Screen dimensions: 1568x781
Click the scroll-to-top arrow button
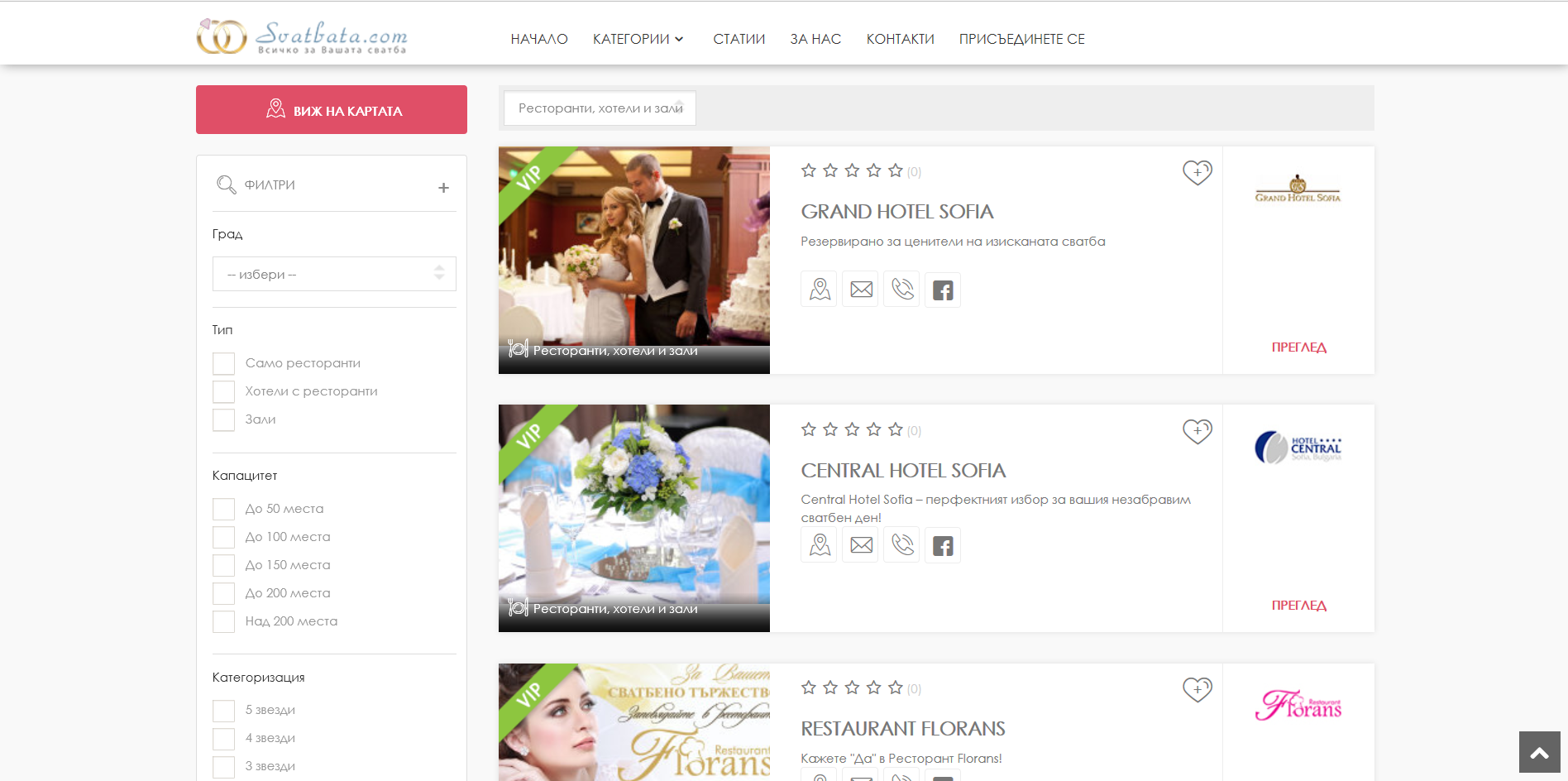pyautogui.click(x=1539, y=752)
